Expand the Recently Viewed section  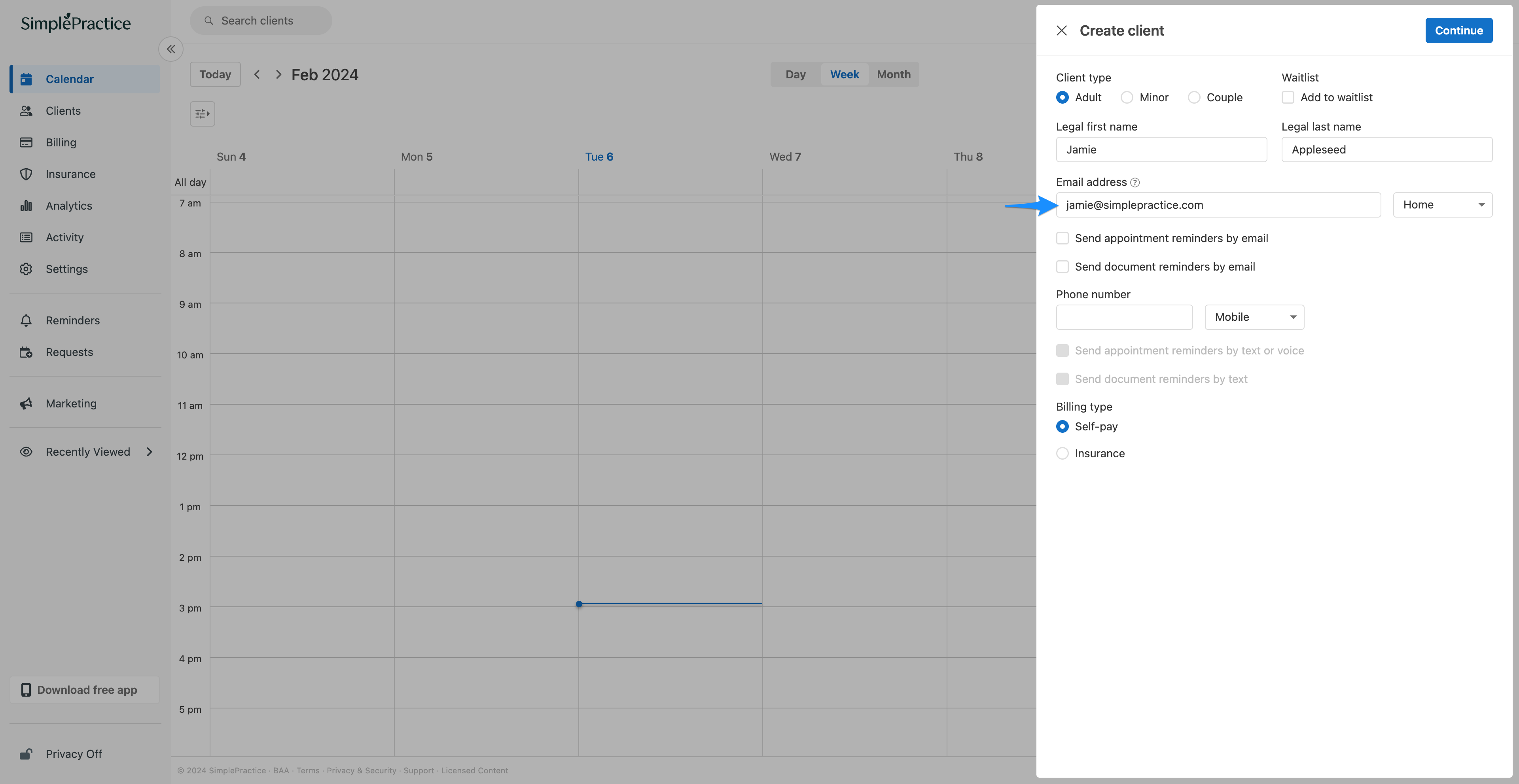pos(150,452)
